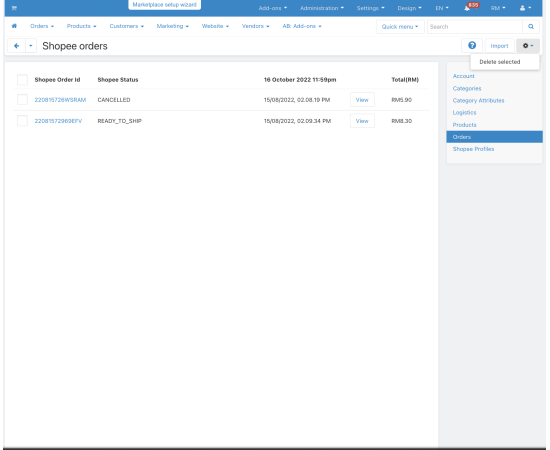Open the help question mark icon
The image size is (550, 450).
point(472,46)
